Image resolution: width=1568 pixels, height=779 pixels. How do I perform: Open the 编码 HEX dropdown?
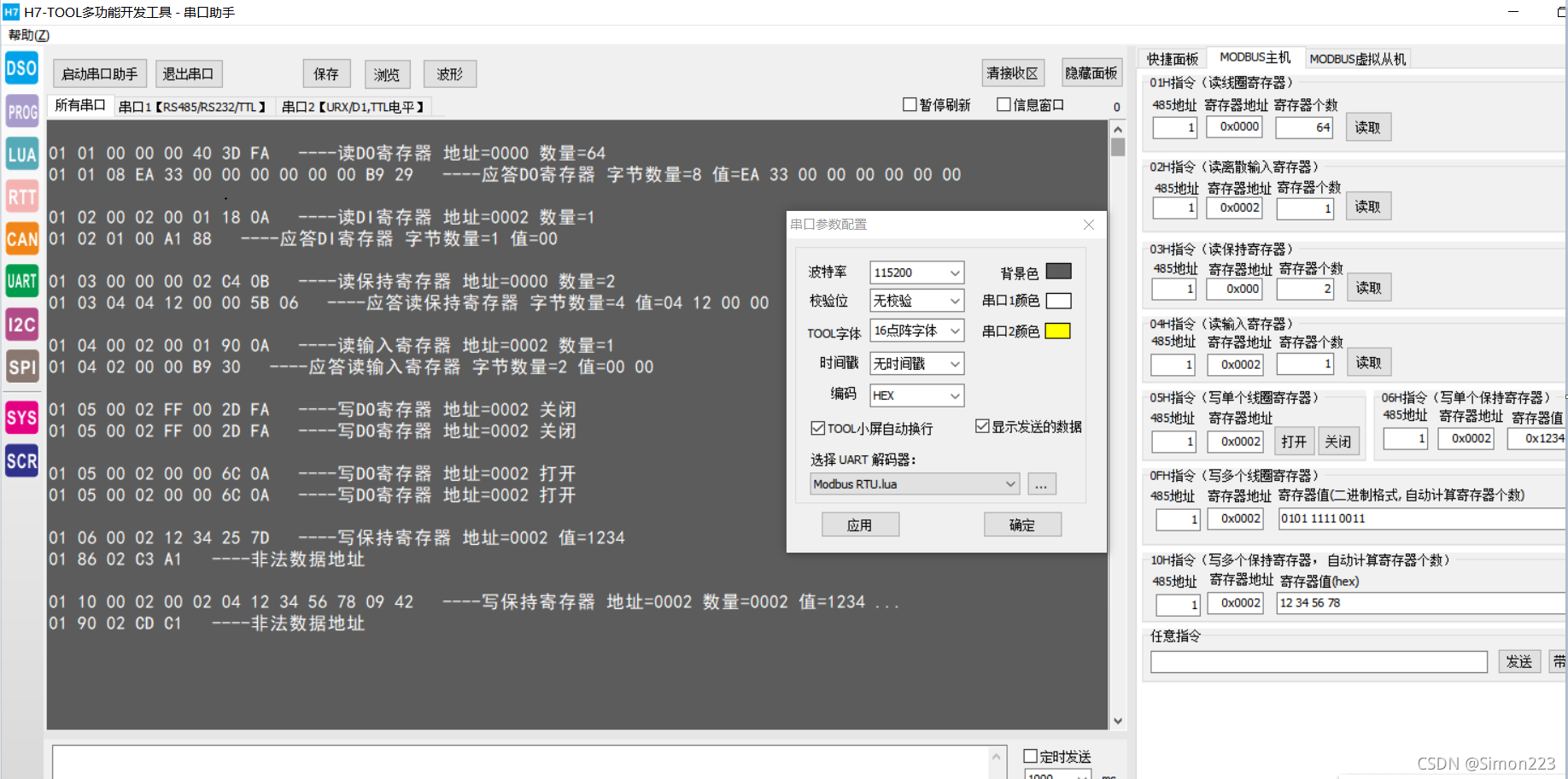click(x=917, y=395)
